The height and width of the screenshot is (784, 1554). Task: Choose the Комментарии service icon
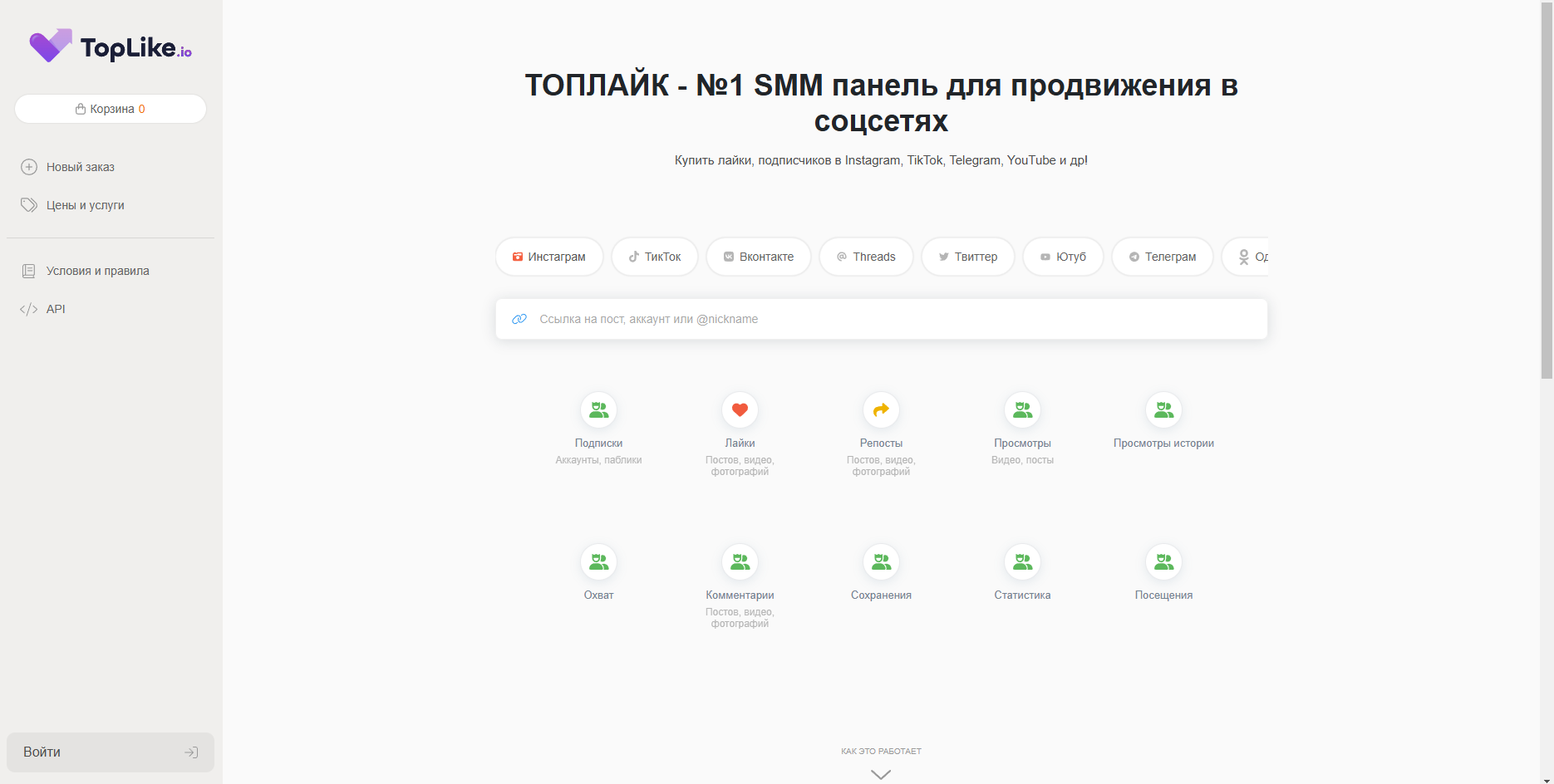[x=740, y=562]
